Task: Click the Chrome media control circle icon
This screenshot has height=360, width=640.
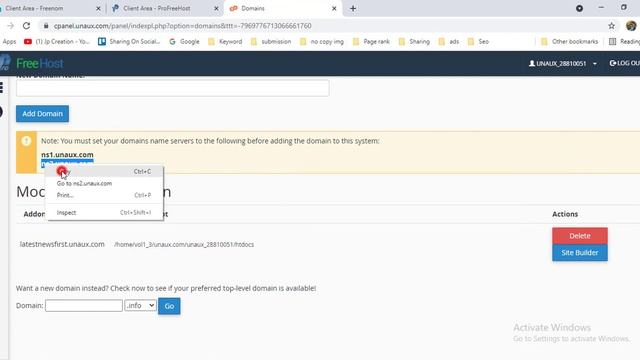Action: click(x=579, y=8)
